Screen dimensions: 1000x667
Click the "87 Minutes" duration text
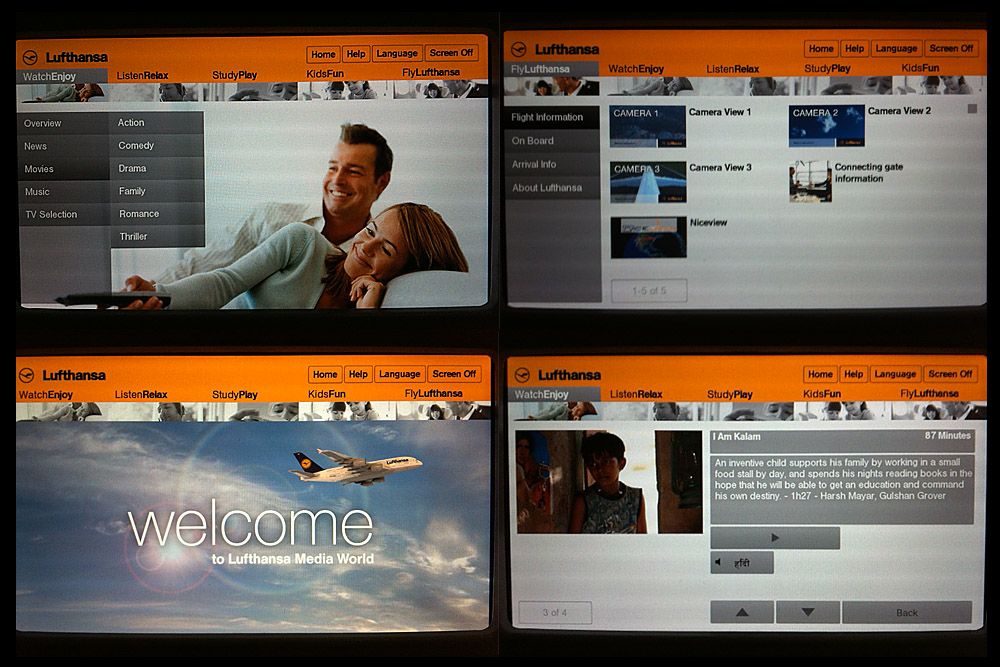click(948, 436)
